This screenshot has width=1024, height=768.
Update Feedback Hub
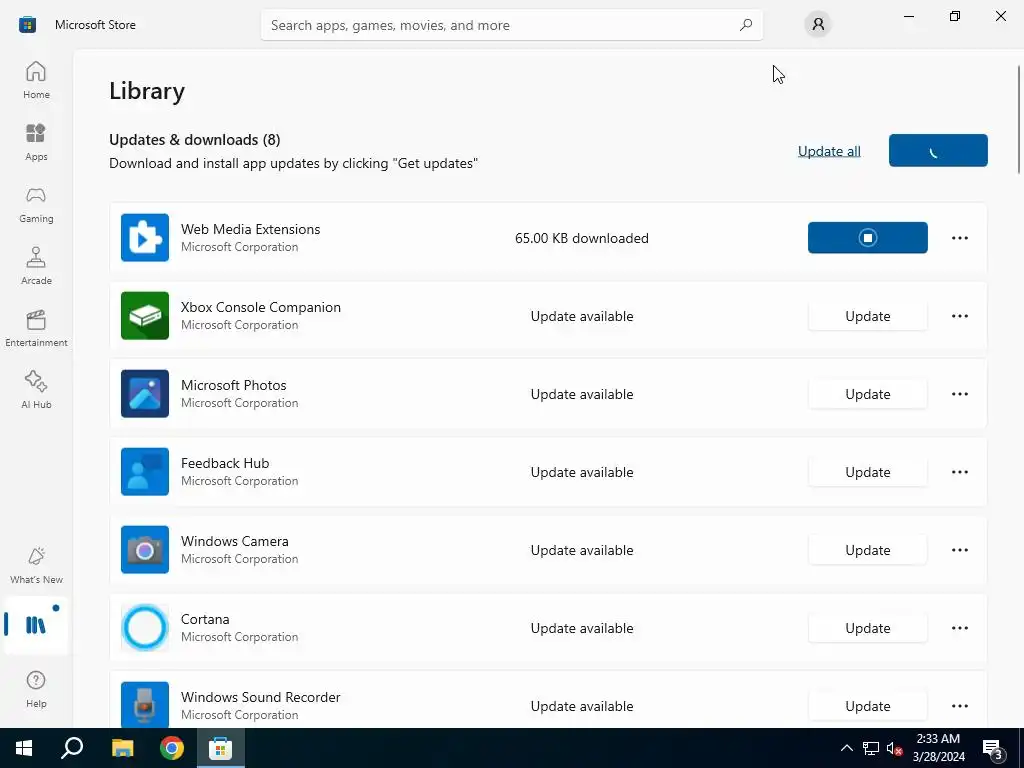tap(867, 472)
